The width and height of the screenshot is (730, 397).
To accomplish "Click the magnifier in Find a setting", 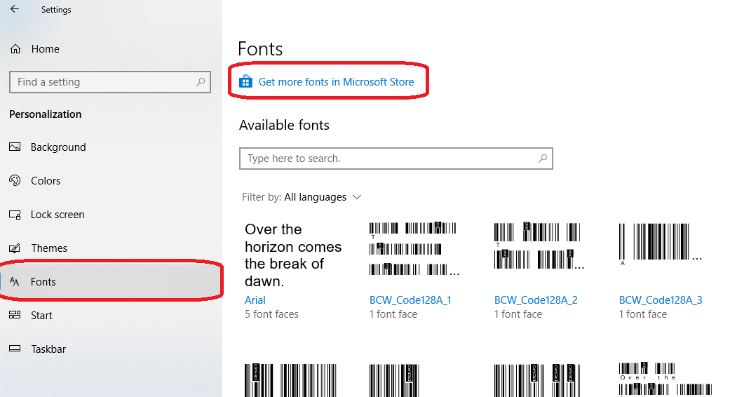I will pyautogui.click(x=201, y=82).
